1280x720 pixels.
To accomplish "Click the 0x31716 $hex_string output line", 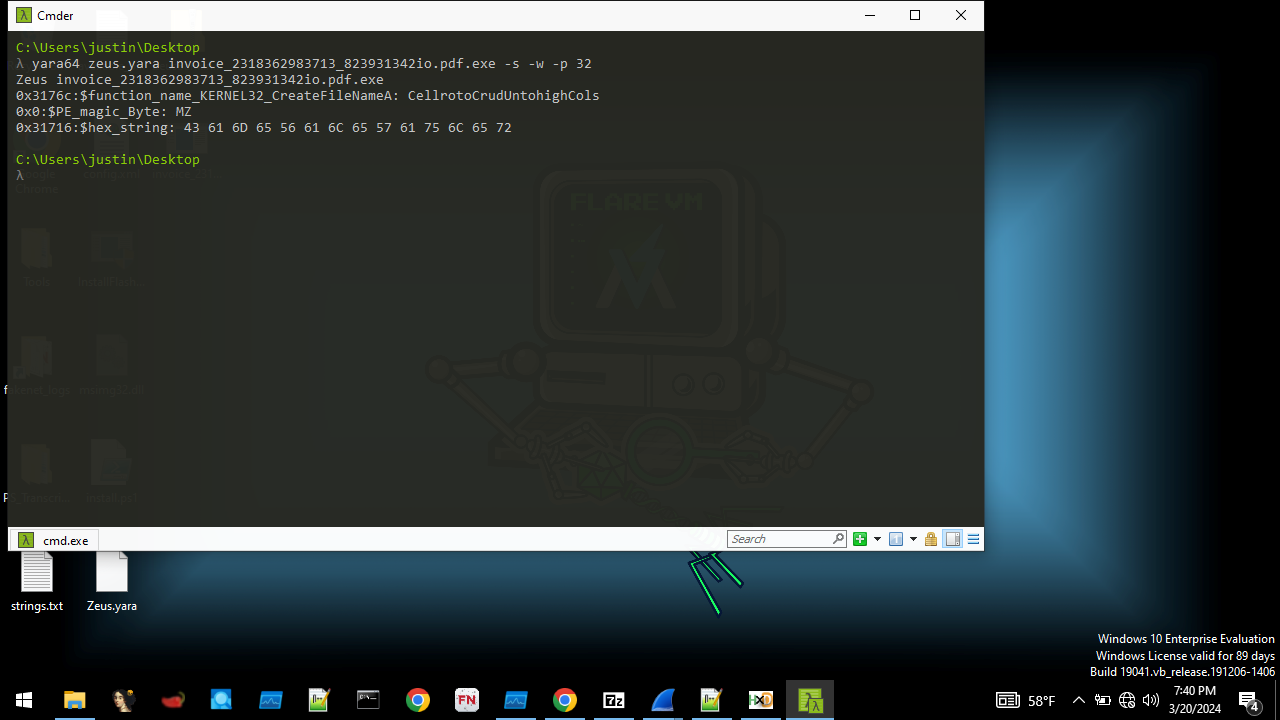I will (x=264, y=128).
